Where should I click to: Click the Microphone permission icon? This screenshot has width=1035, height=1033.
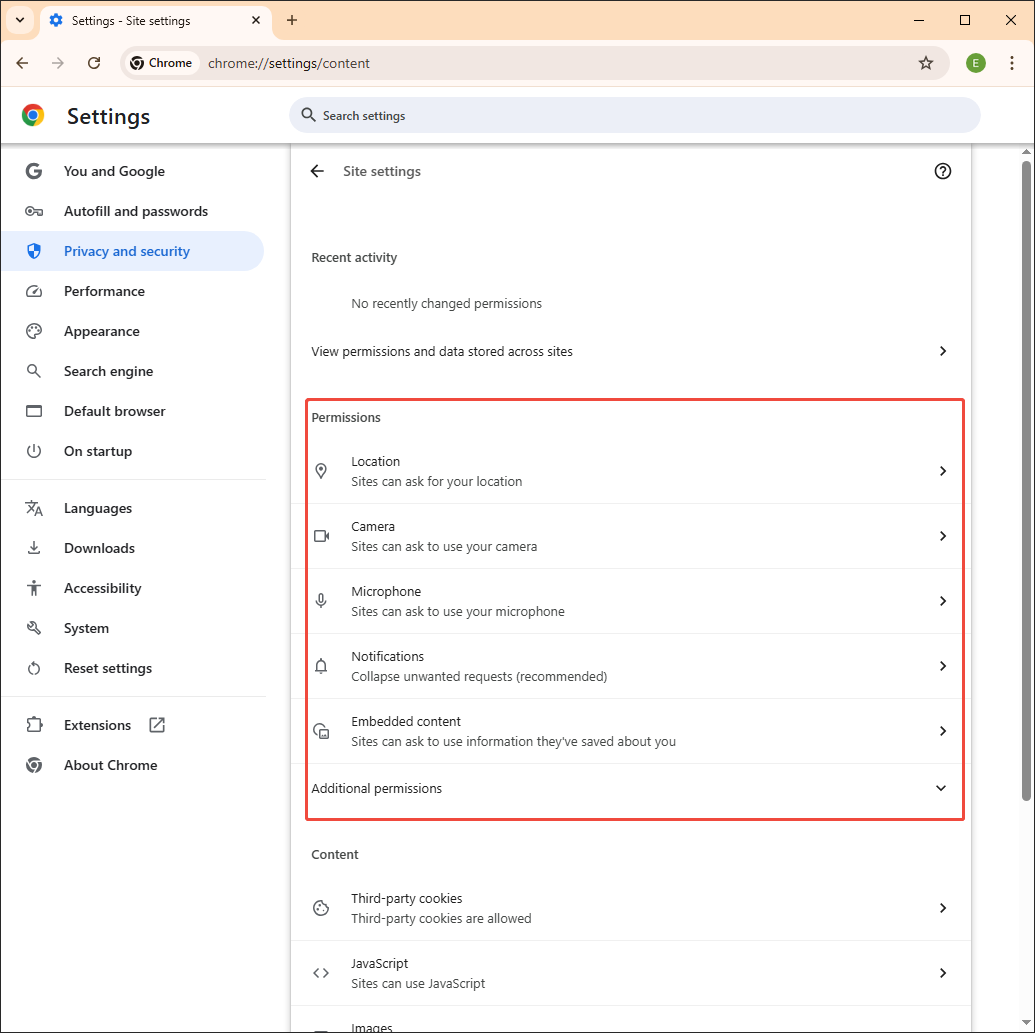(x=321, y=600)
